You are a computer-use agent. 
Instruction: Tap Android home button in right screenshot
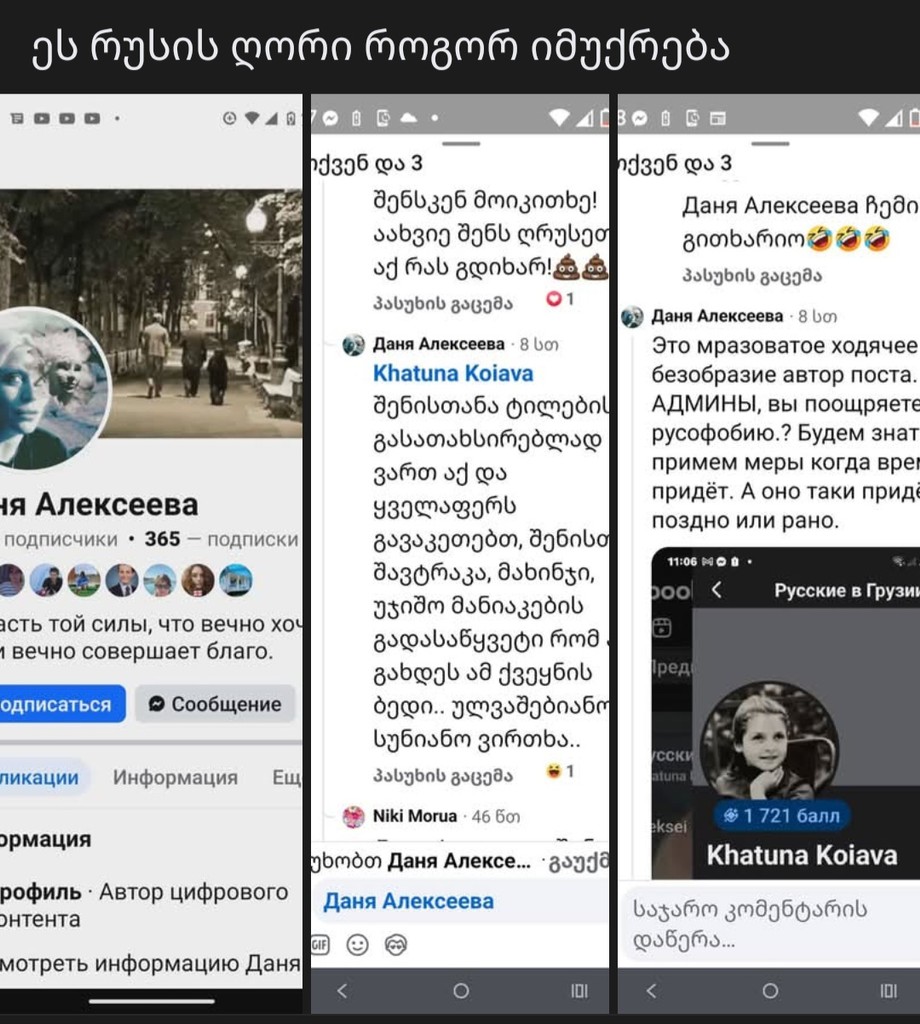770,991
